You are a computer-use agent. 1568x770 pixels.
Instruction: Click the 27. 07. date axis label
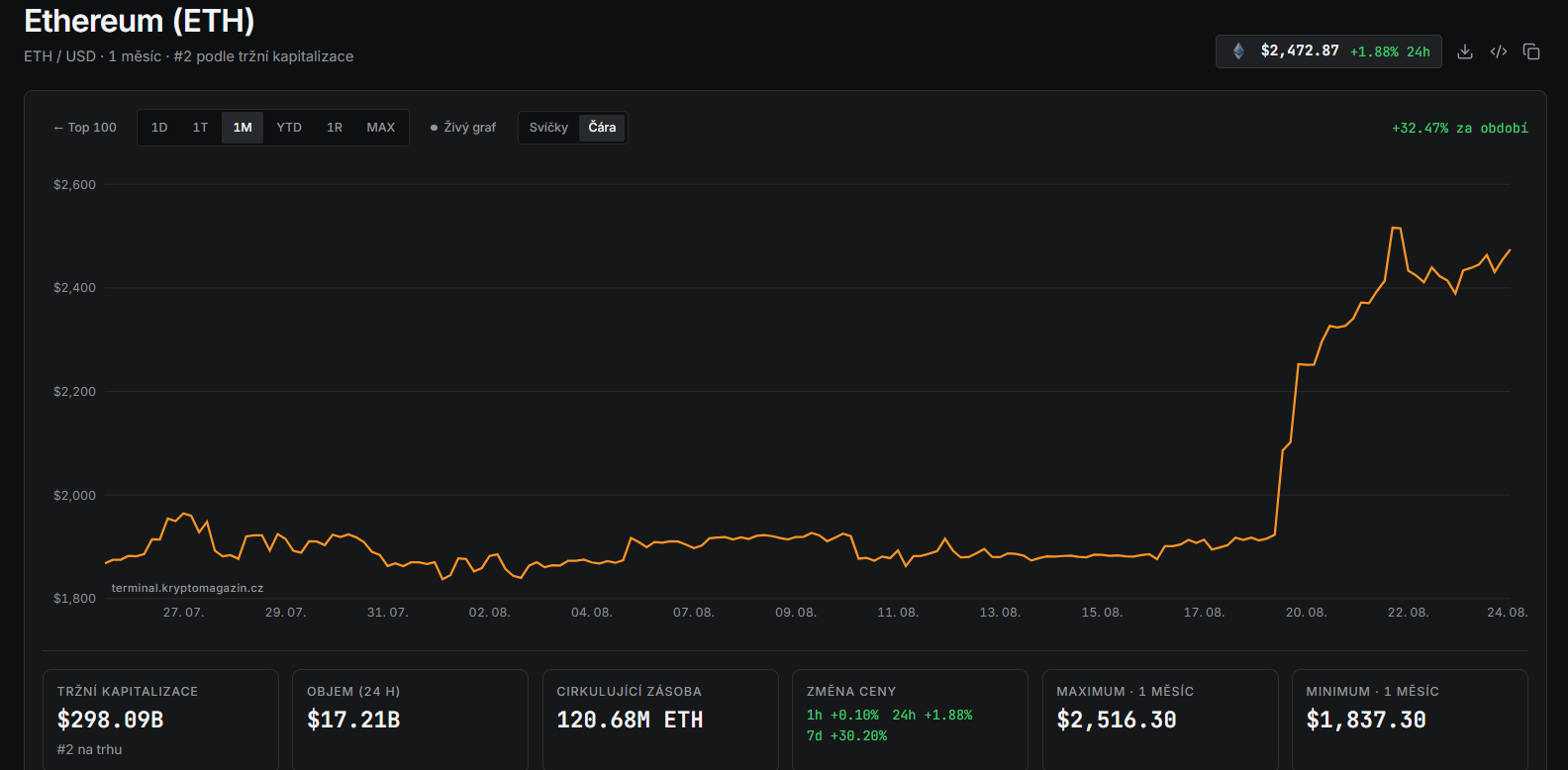click(x=184, y=613)
